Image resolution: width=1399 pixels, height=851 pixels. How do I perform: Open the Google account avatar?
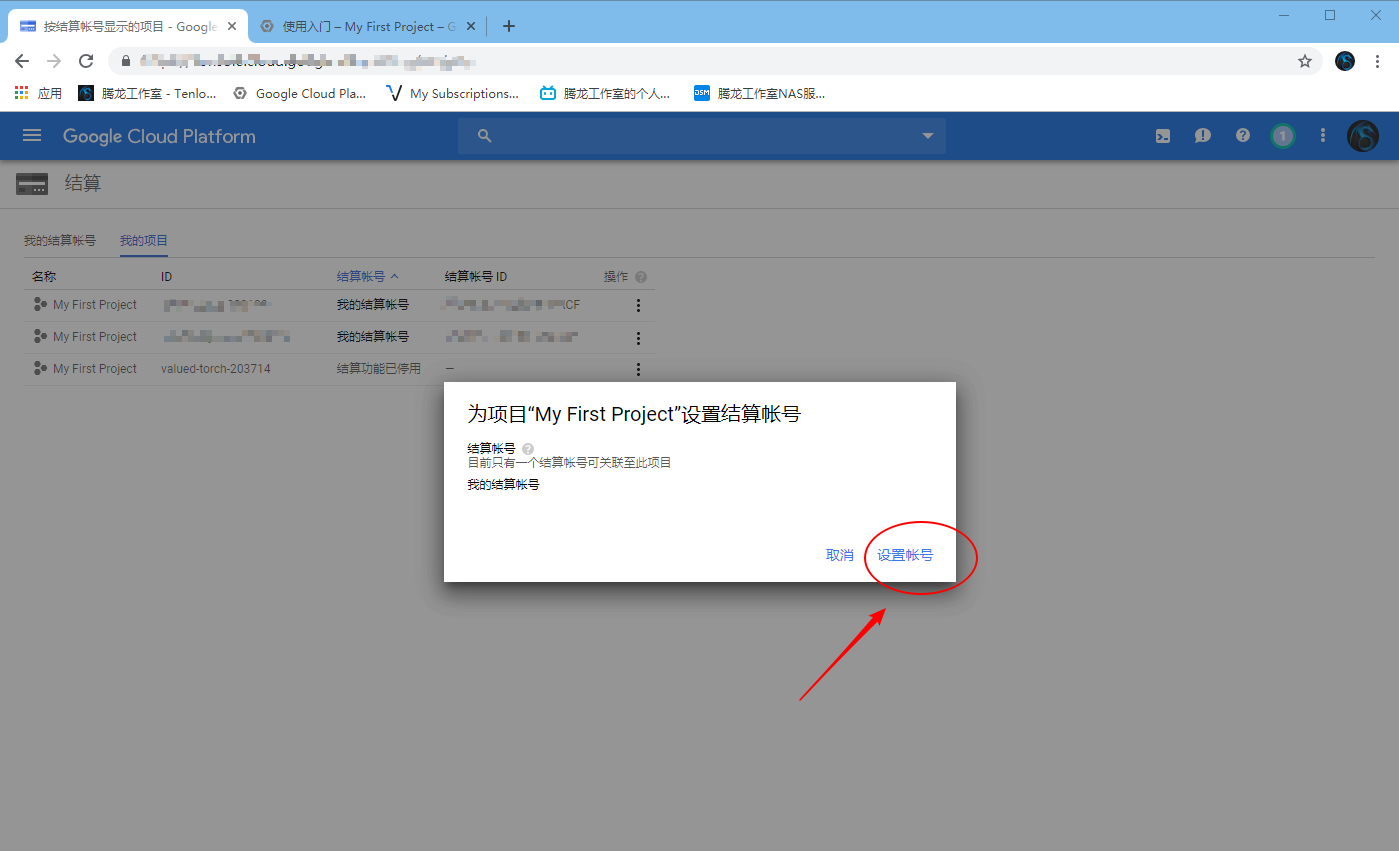[1363, 136]
